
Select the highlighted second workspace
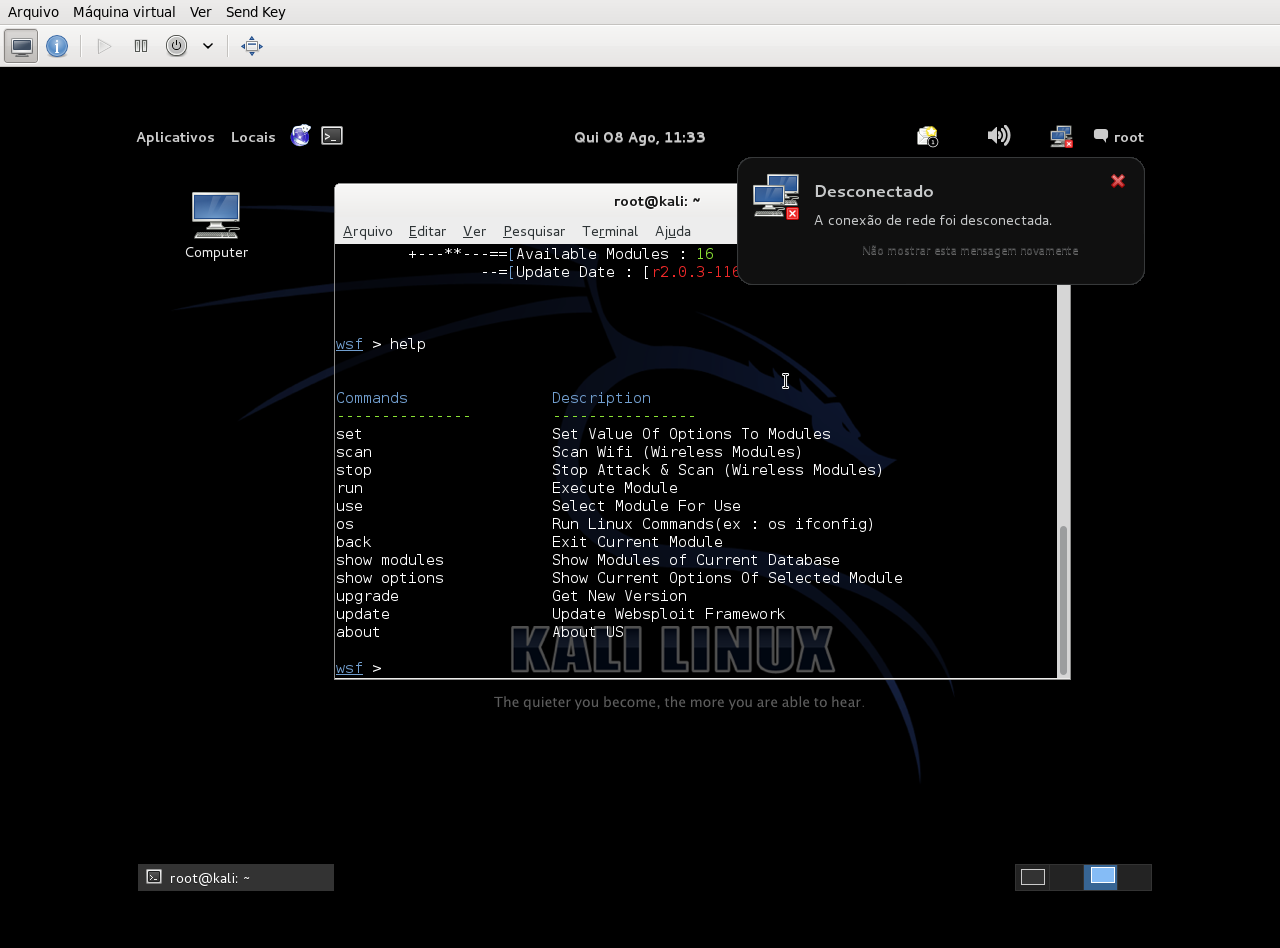[1102, 877]
